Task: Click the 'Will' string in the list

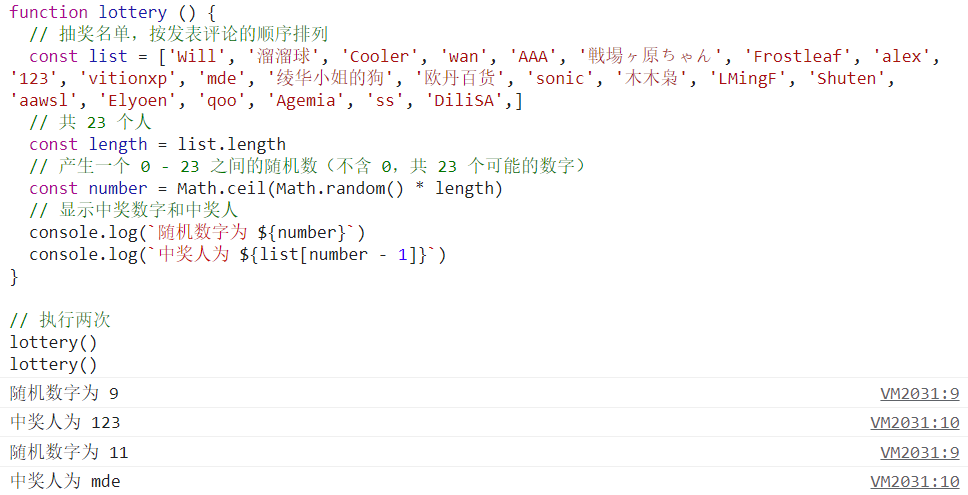Action: pyautogui.click(x=197, y=56)
